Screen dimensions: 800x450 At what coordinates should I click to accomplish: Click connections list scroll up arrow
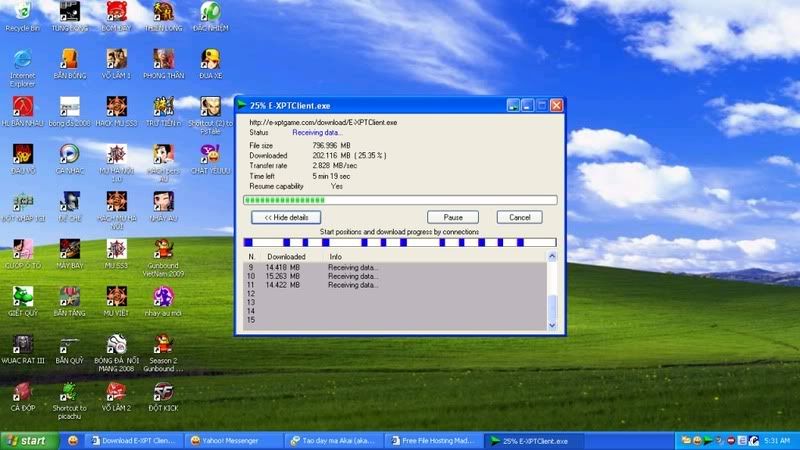point(552,257)
